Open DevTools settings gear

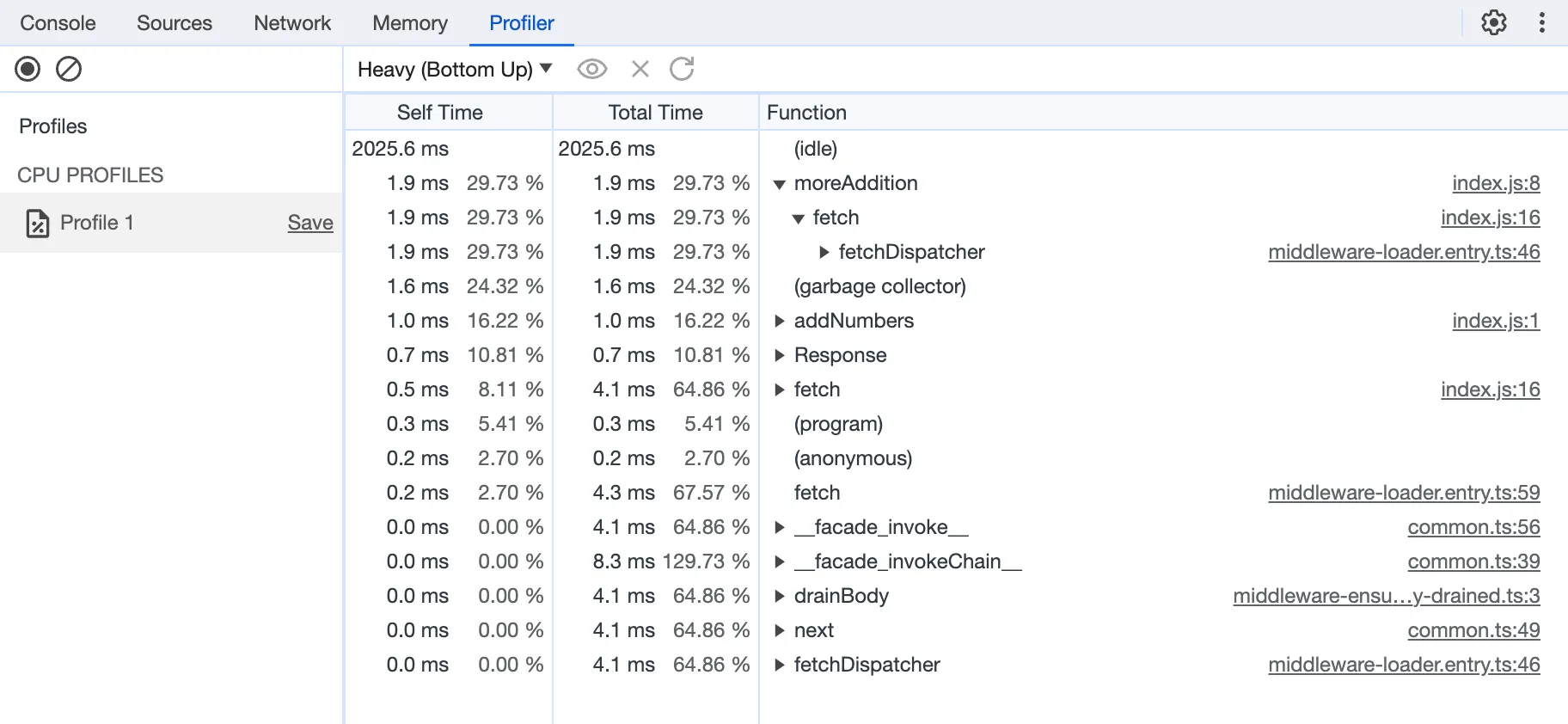coord(1493,23)
